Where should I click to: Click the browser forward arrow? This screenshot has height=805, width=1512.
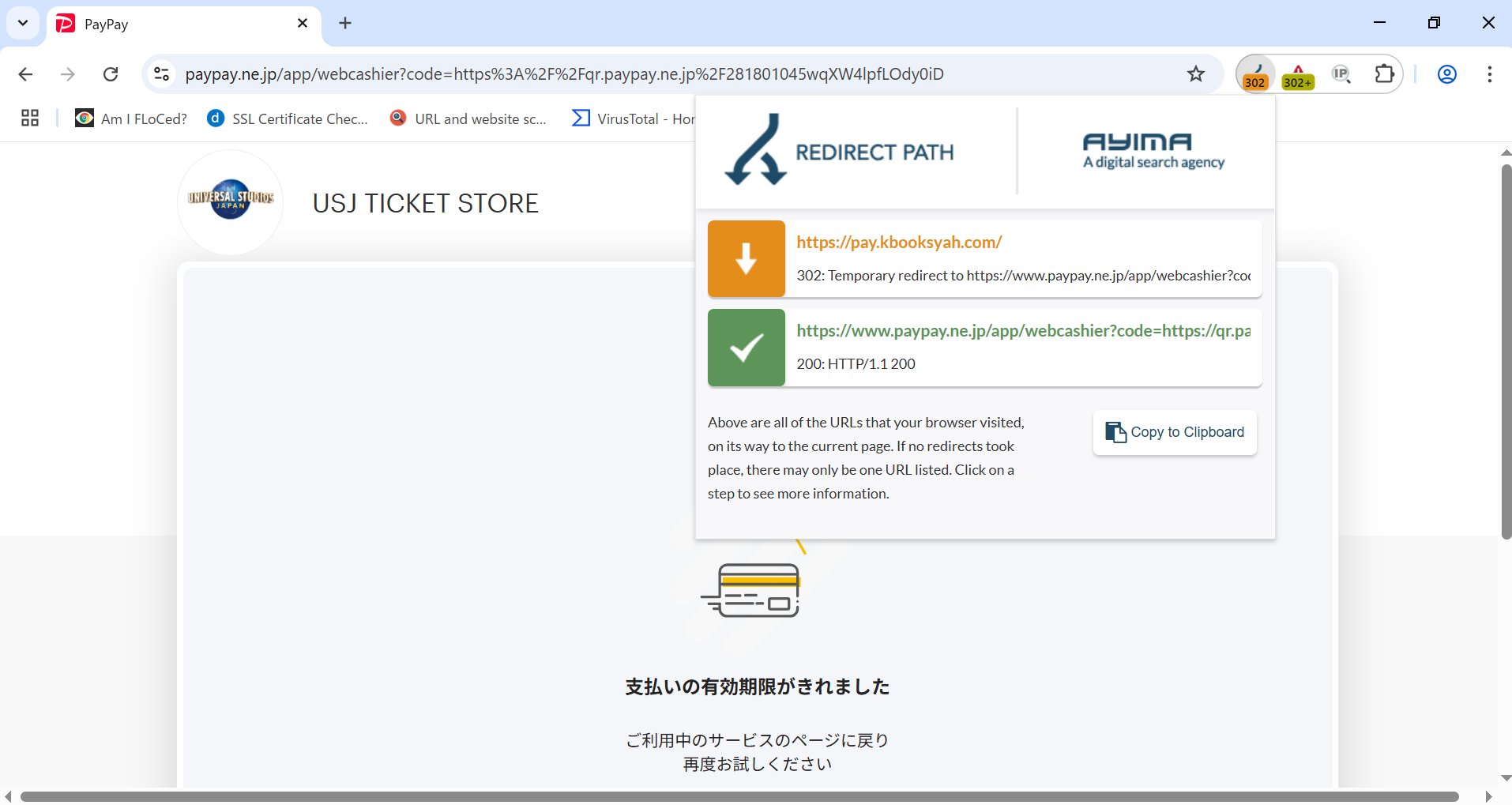[68, 74]
